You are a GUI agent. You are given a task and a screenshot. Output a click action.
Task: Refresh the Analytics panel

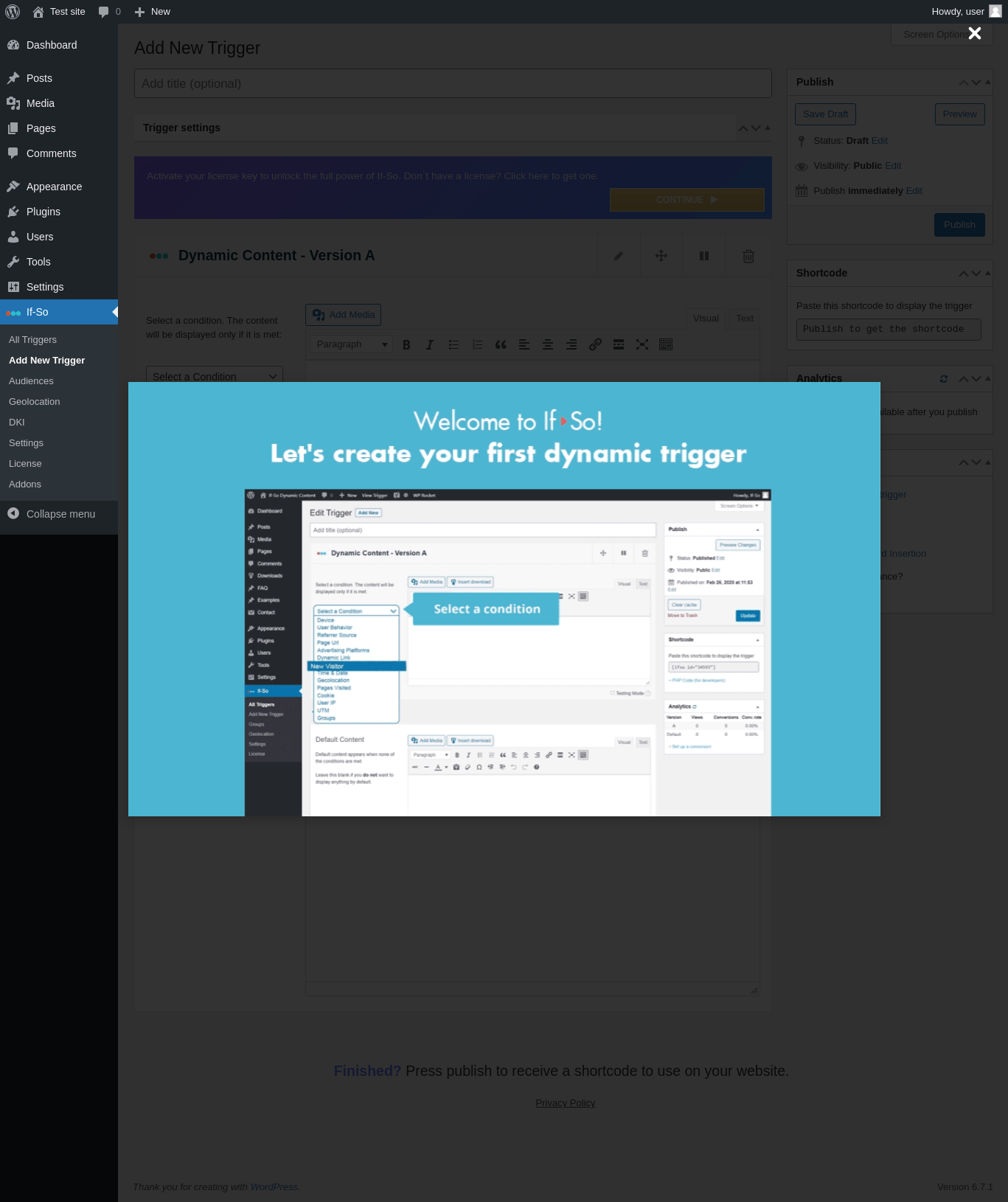tap(944, 378)
